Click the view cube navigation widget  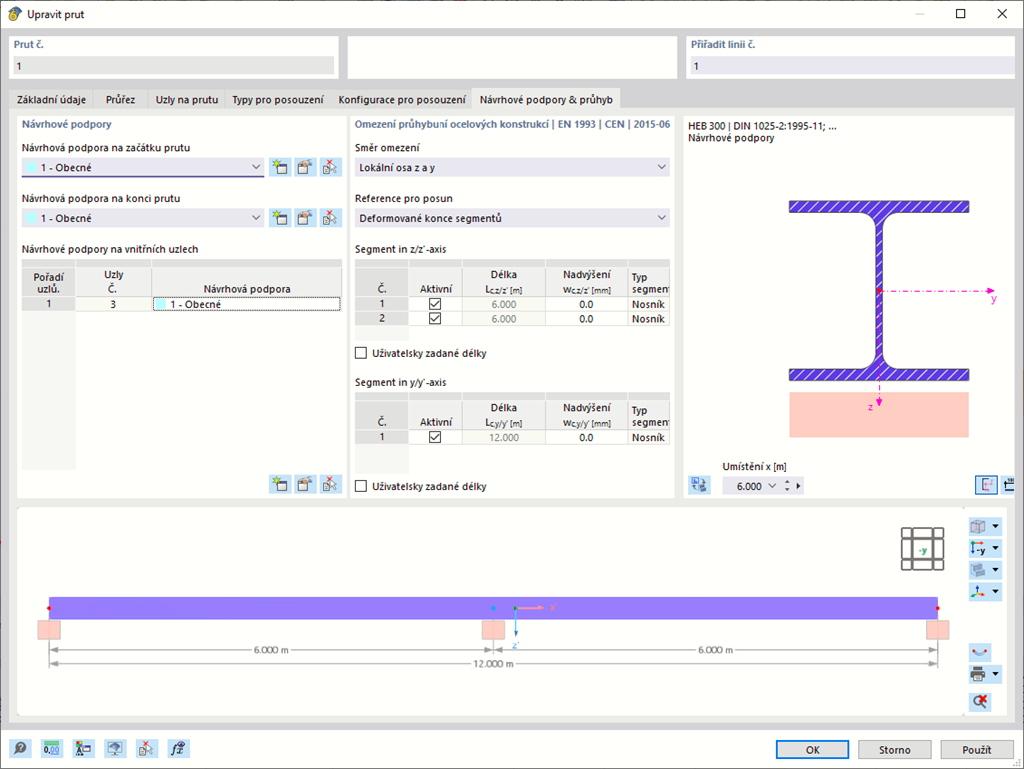click(x=922, y=549)
